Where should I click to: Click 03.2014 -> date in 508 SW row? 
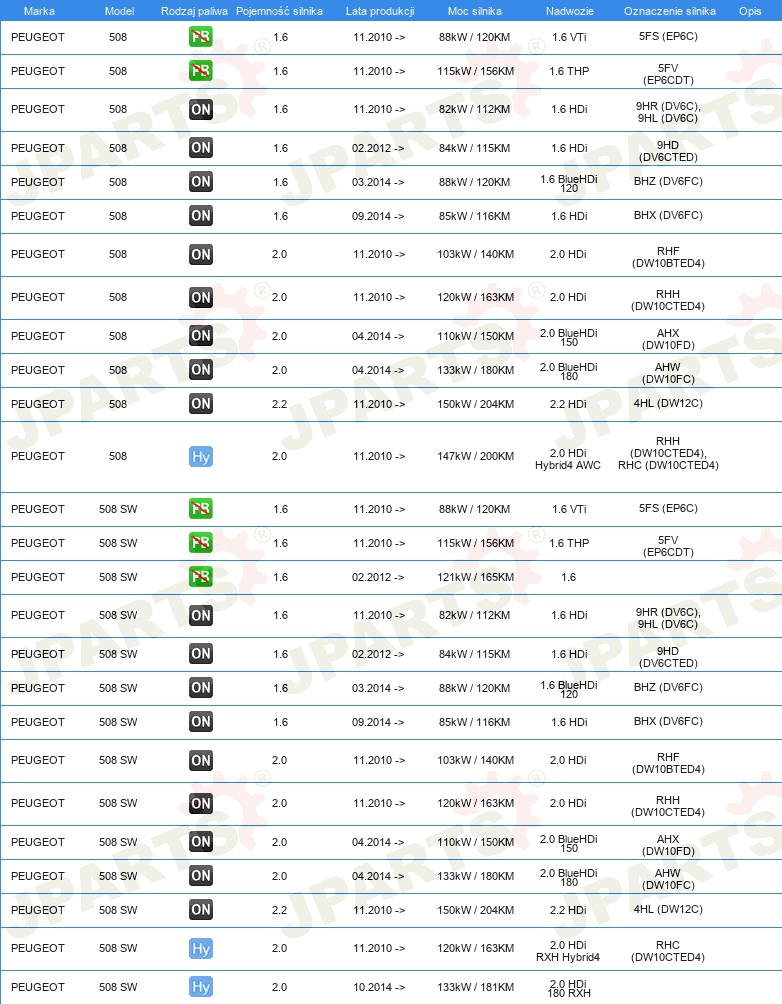[x=378, y=688]
